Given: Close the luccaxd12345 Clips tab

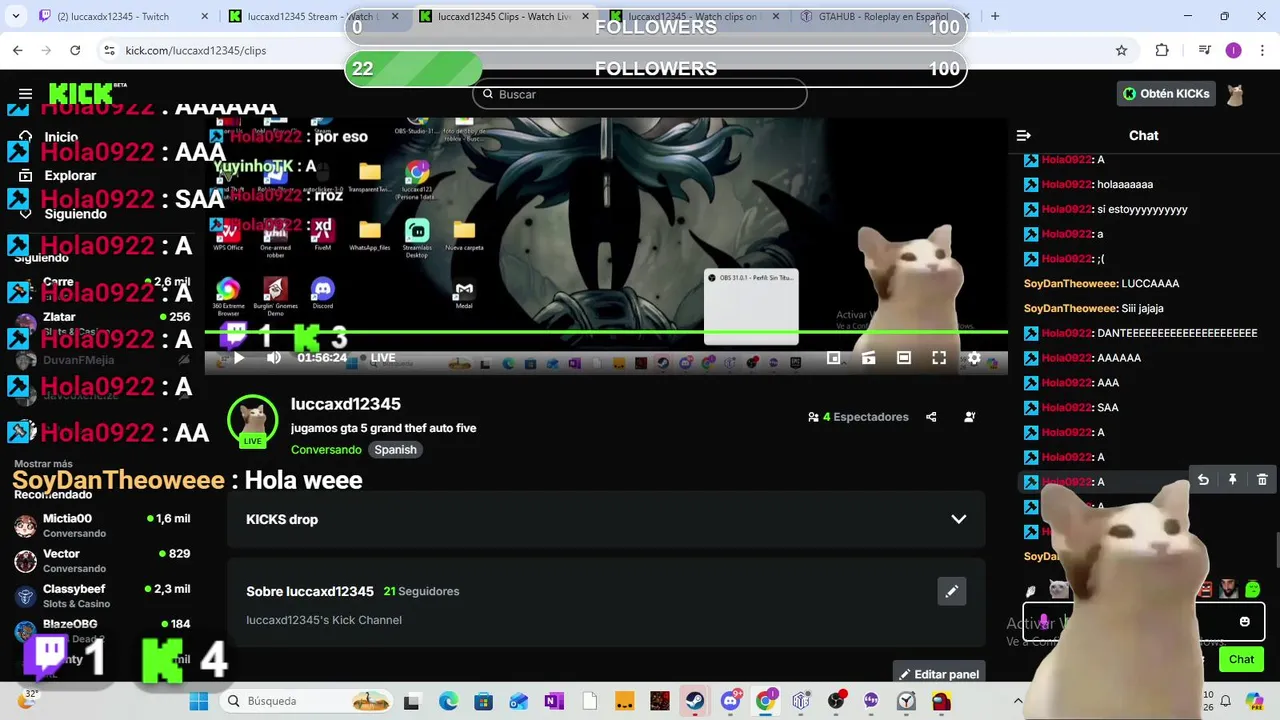Looking at the screenshot, I should (585, 16).
